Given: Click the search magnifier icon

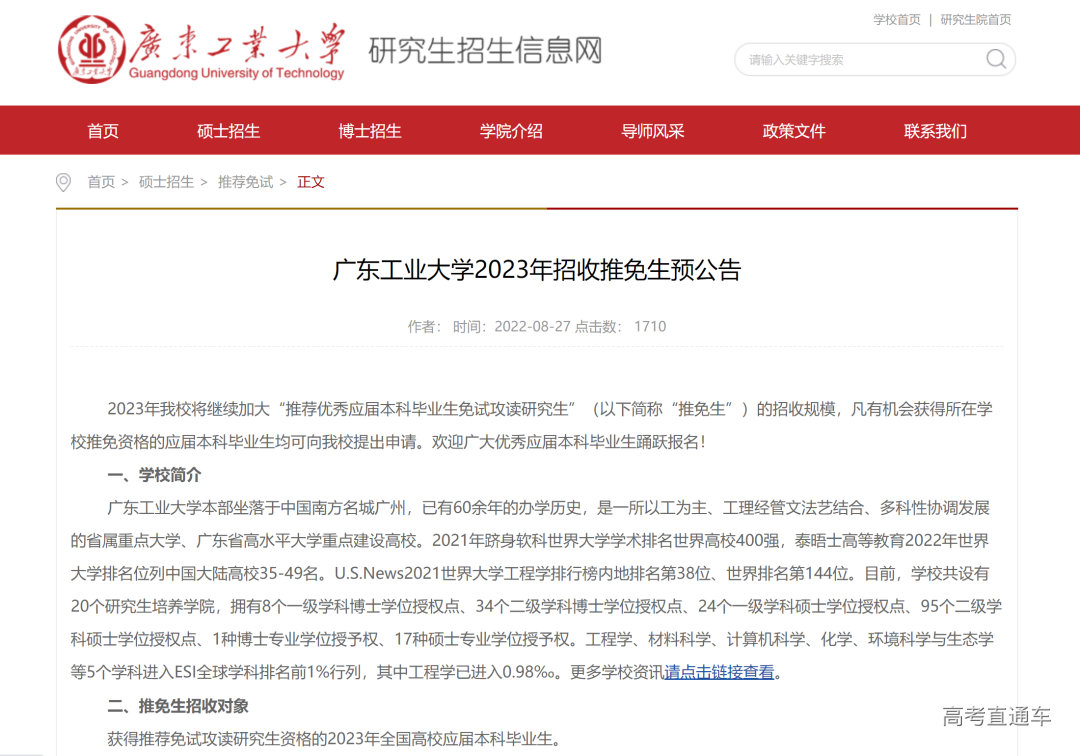Looking at the screenshot, I should (996, 60).
